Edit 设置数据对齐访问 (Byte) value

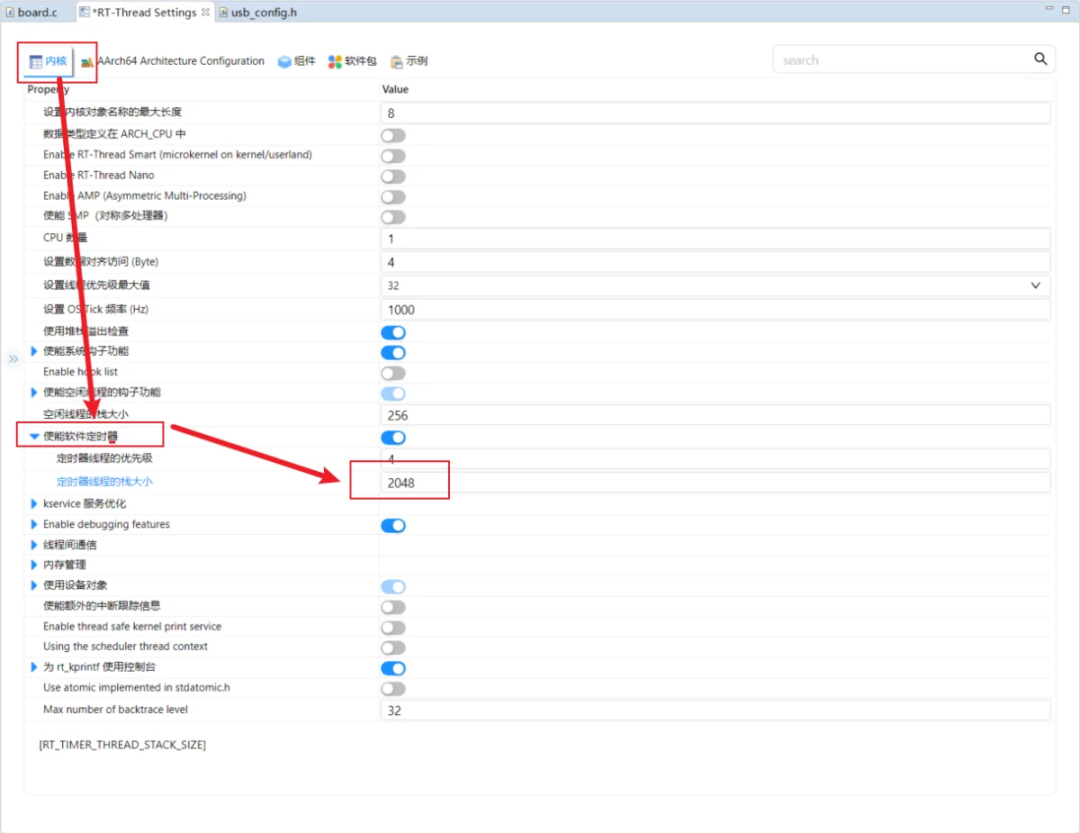click(715, 262)
